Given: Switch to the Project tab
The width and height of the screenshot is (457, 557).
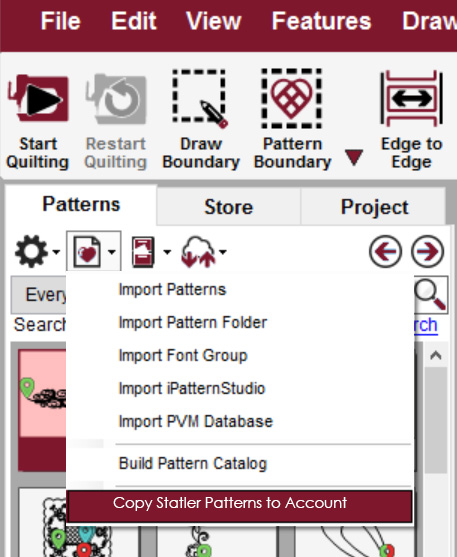Looking at the screenshot, I should click(x=374, y=207).
